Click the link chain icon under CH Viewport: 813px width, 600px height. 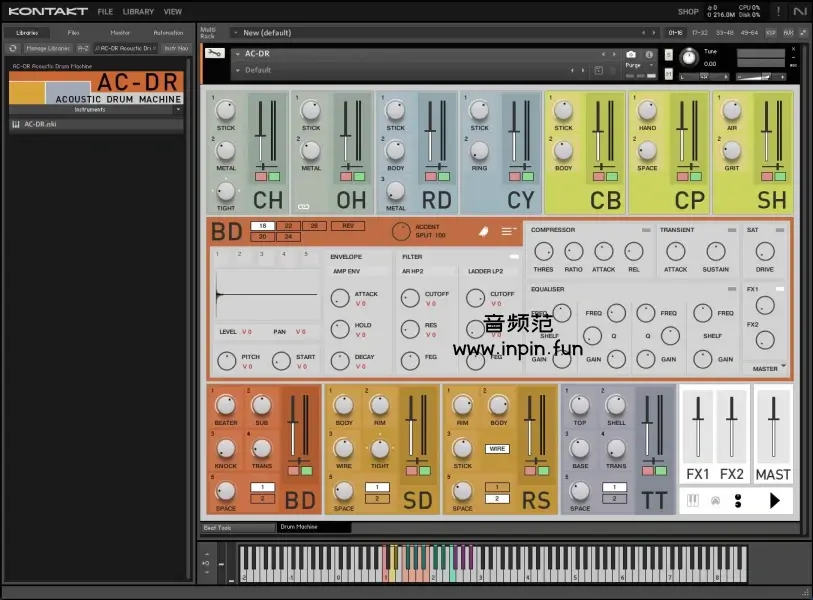pyautogui.click(x=304, y=206)
